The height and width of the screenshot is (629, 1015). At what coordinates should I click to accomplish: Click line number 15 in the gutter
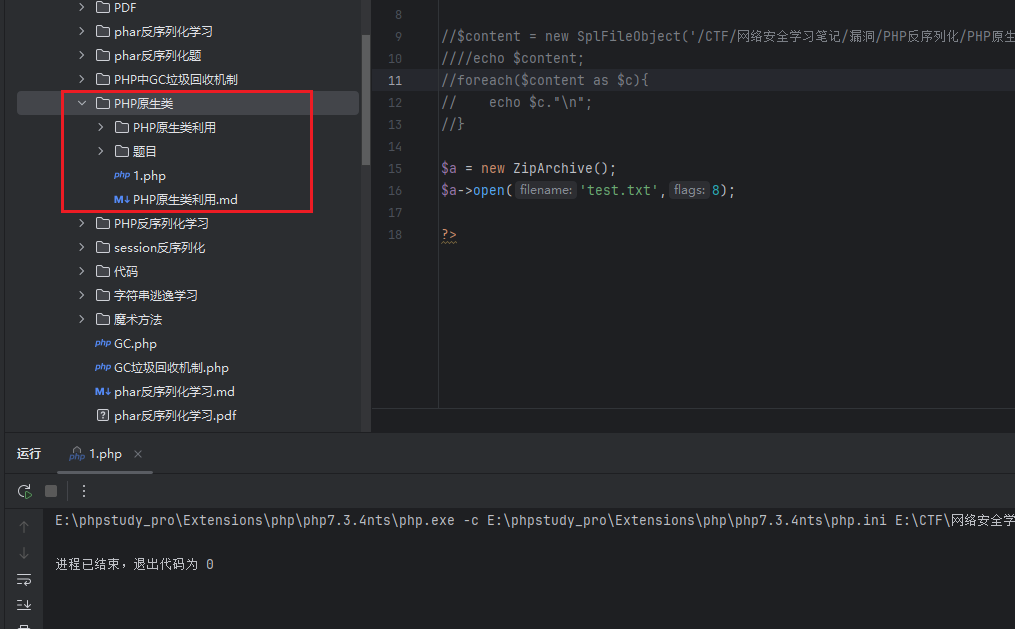click(x=395, y=168)
